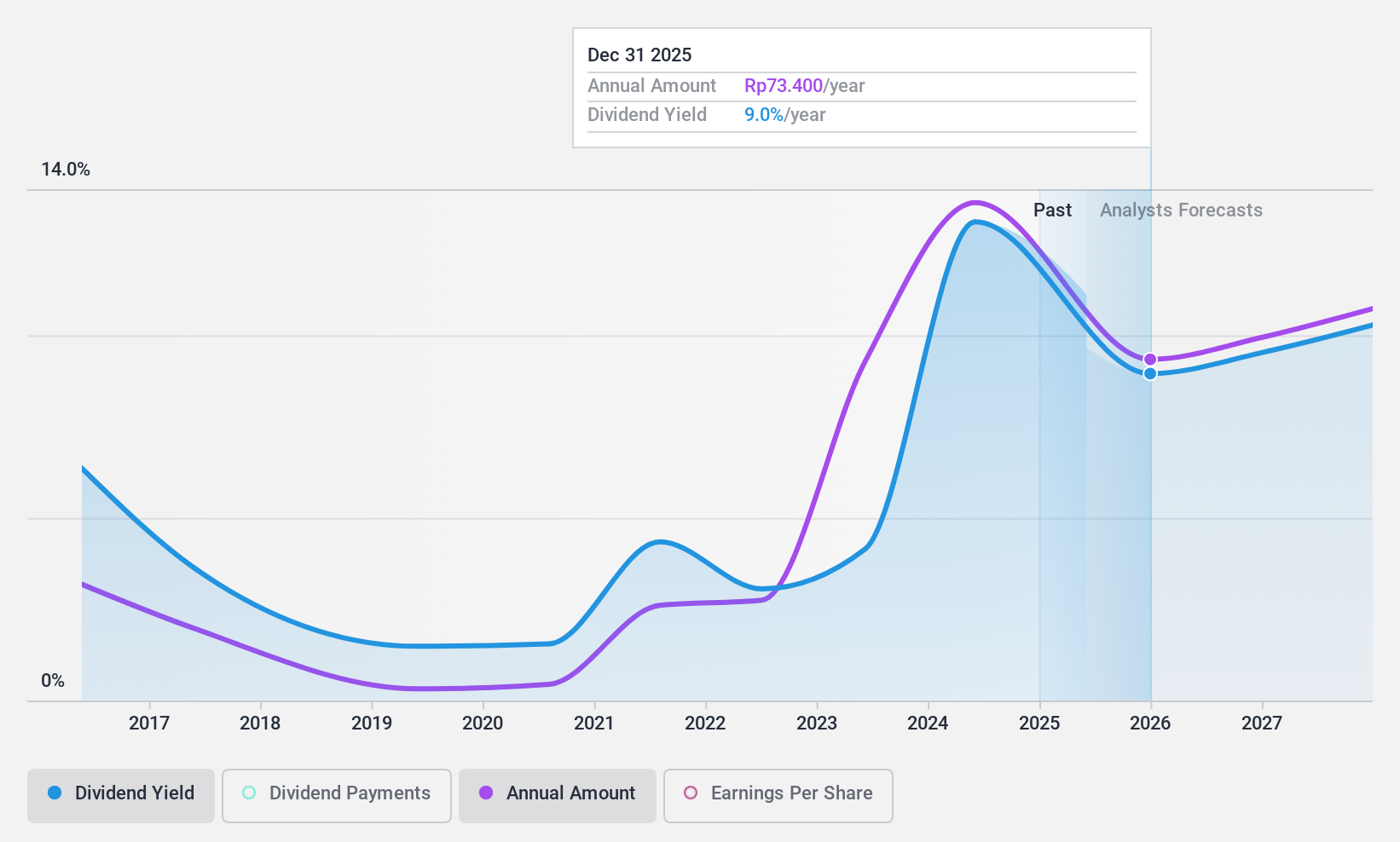Viewport: 1400px width, 842px height.
Task: Click the 2027 axis label
Action: pyautogui.click(x=1262, y=724)
